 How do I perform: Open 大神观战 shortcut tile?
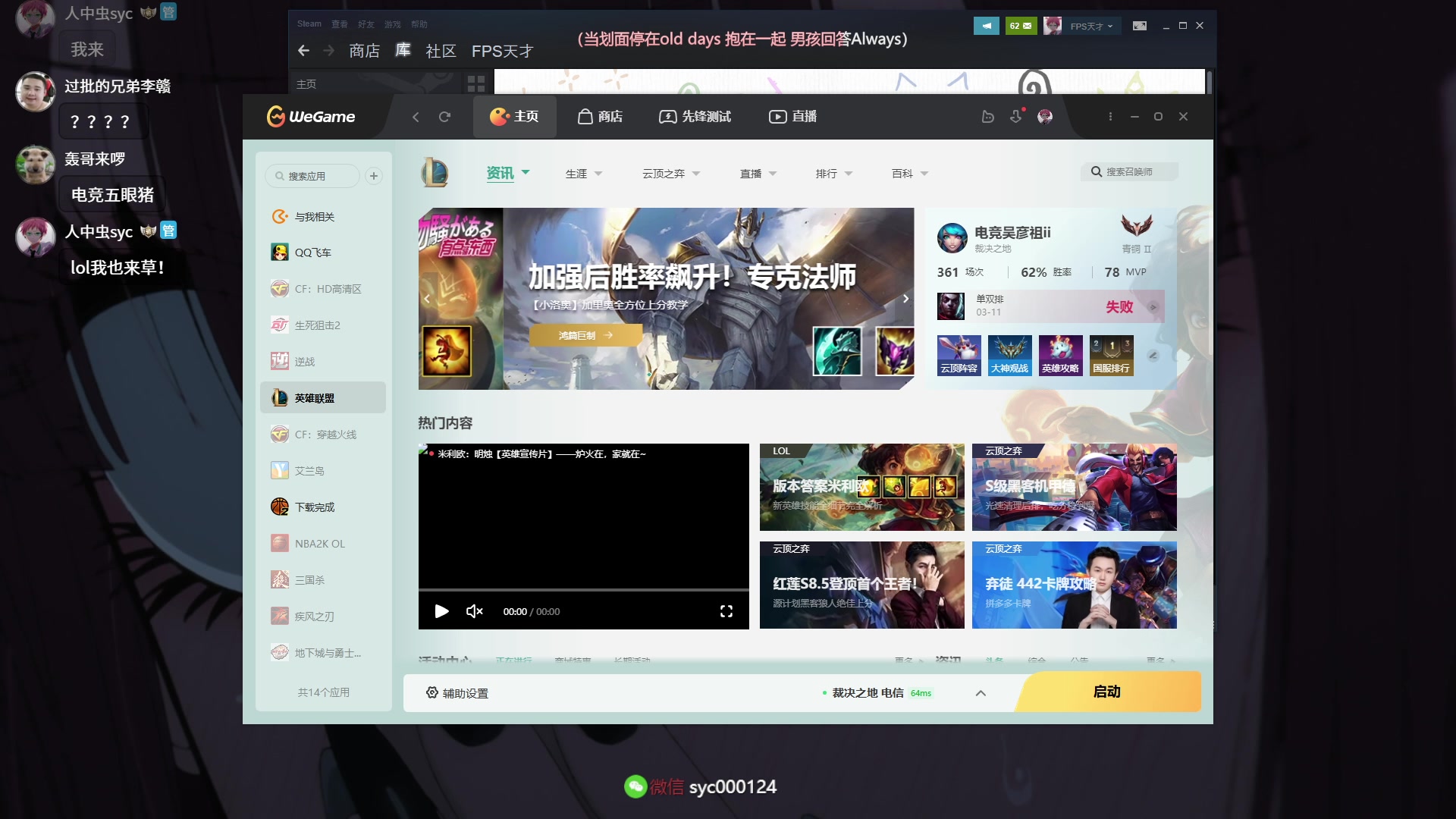coord(1010,355)
